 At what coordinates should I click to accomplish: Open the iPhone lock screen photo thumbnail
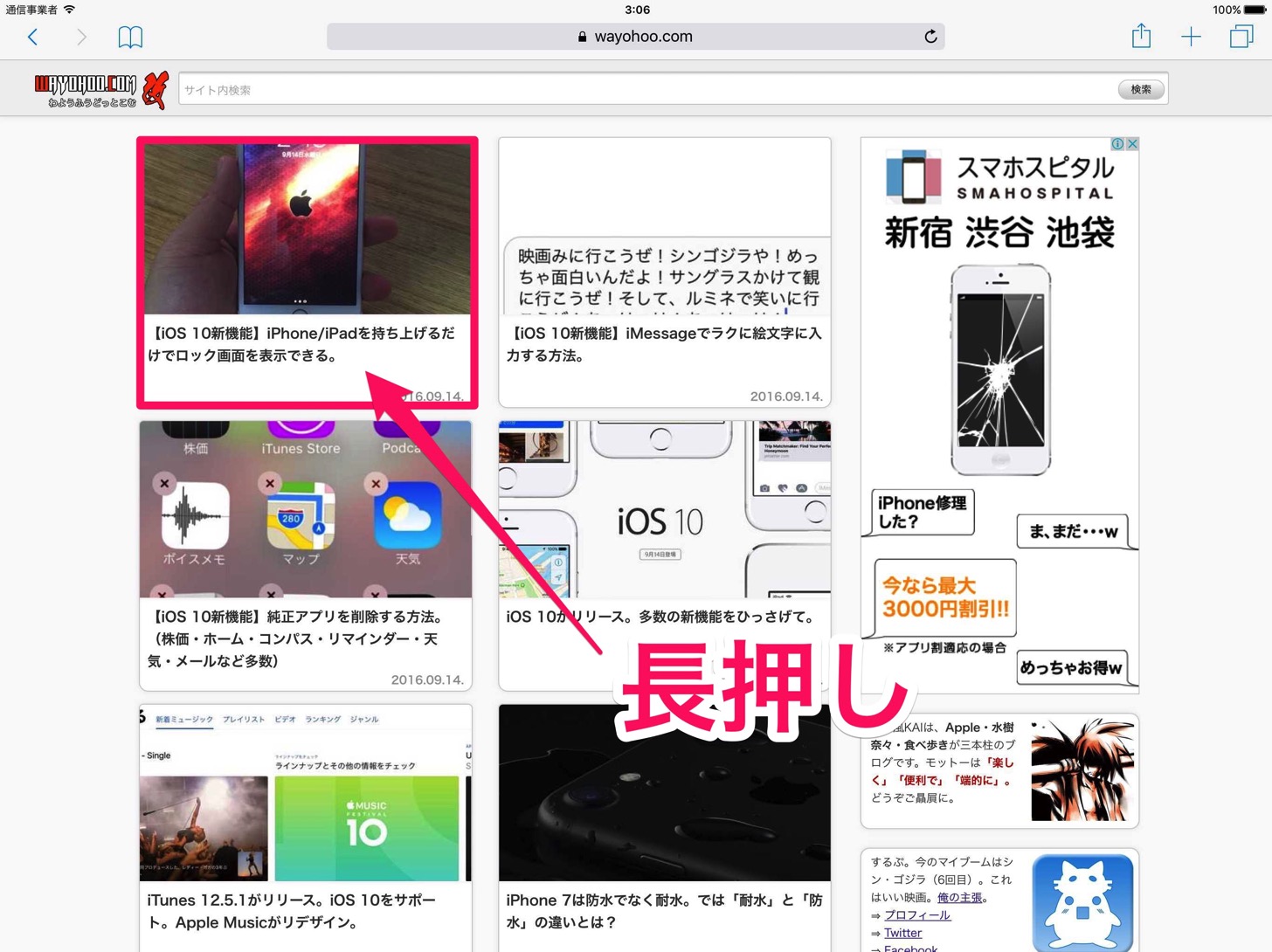(x=307, y=229)
